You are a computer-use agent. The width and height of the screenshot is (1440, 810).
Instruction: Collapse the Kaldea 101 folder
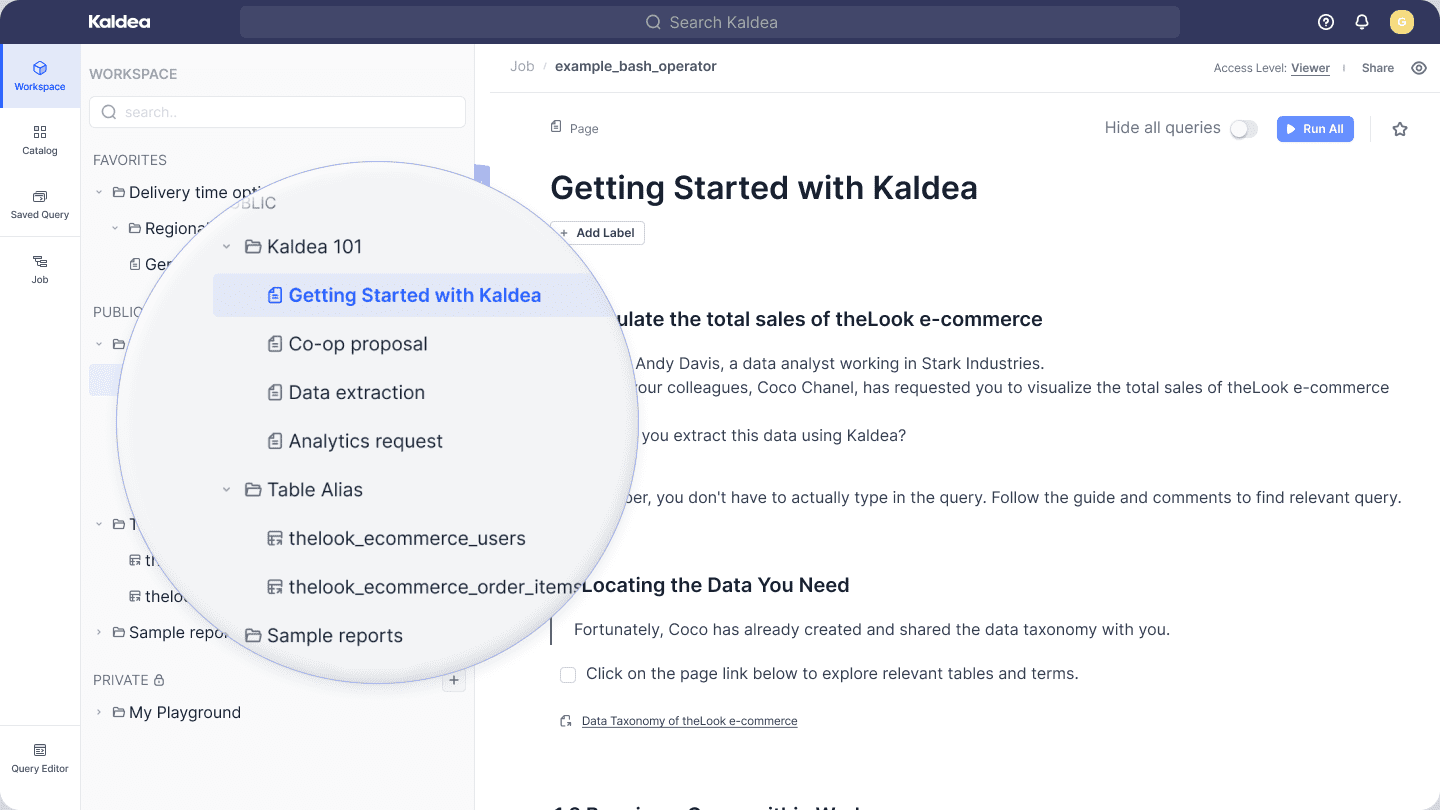click(227, 247)
